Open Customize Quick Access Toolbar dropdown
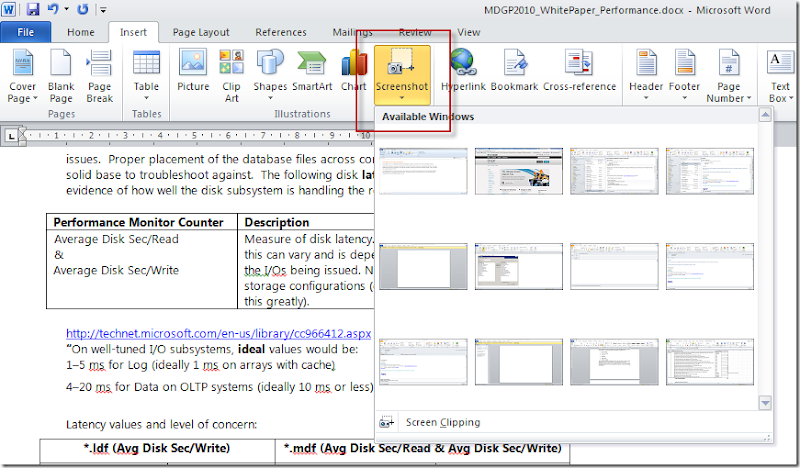 103,9
